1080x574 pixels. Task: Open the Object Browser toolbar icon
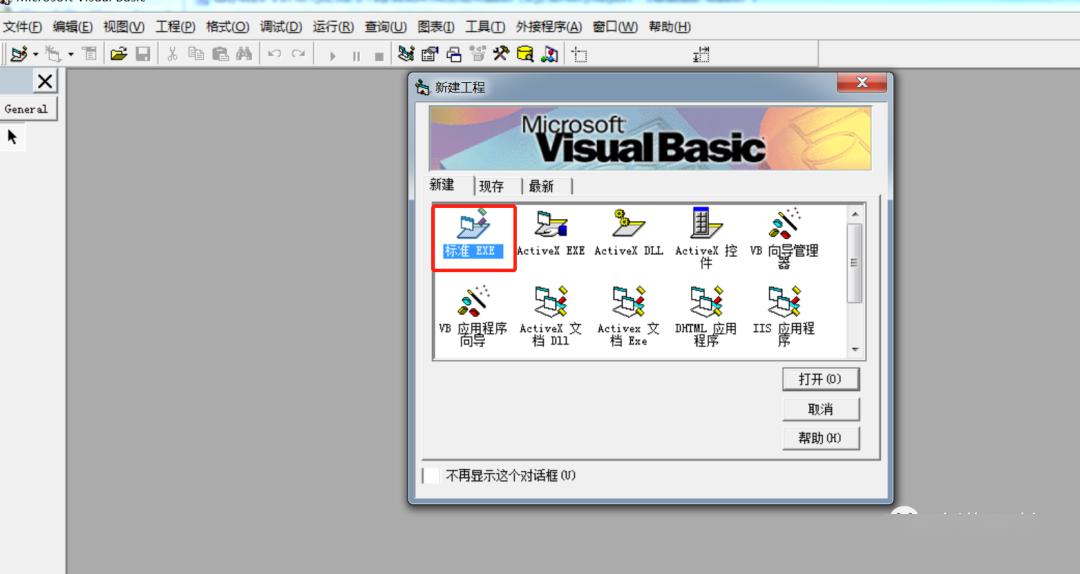point(477,54)
